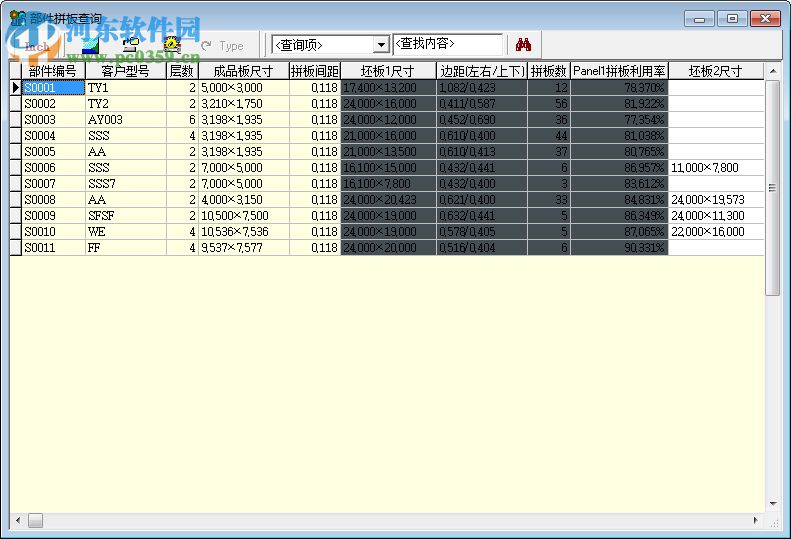Select part number cell S0010
791x539 pixels.
tap(53, 232)
